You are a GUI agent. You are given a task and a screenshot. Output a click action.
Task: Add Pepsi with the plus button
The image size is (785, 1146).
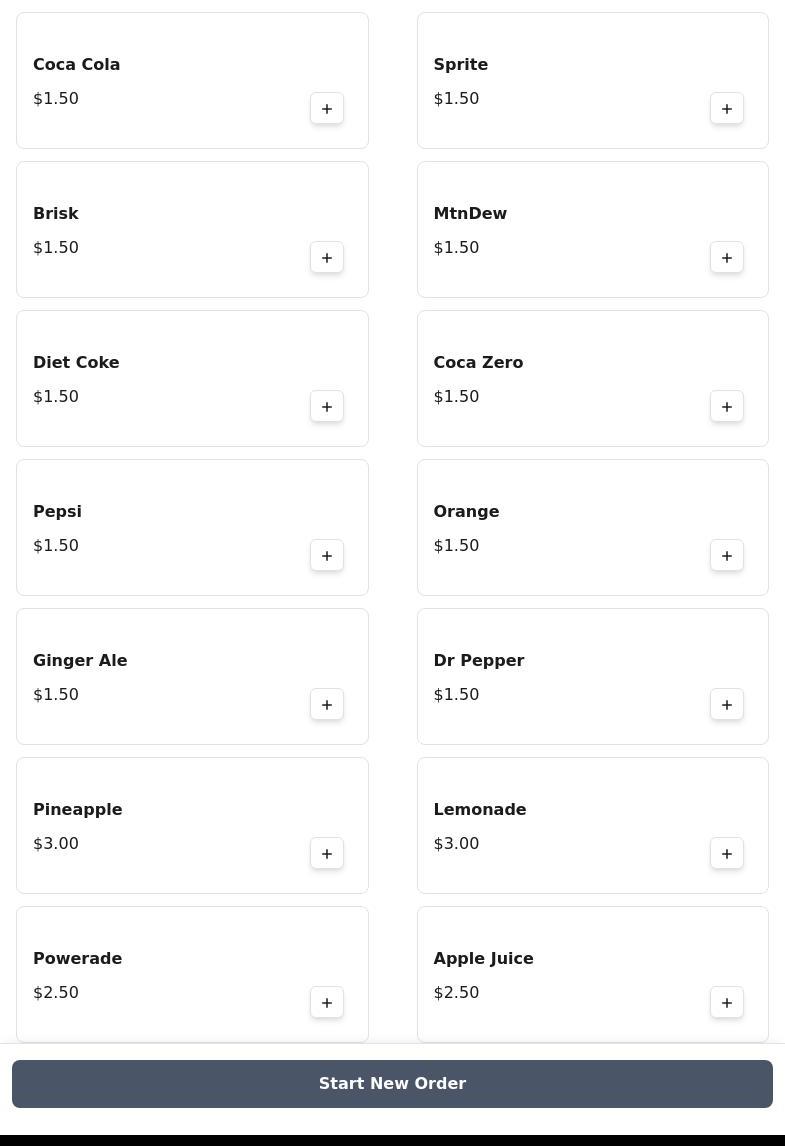[327, 556]
